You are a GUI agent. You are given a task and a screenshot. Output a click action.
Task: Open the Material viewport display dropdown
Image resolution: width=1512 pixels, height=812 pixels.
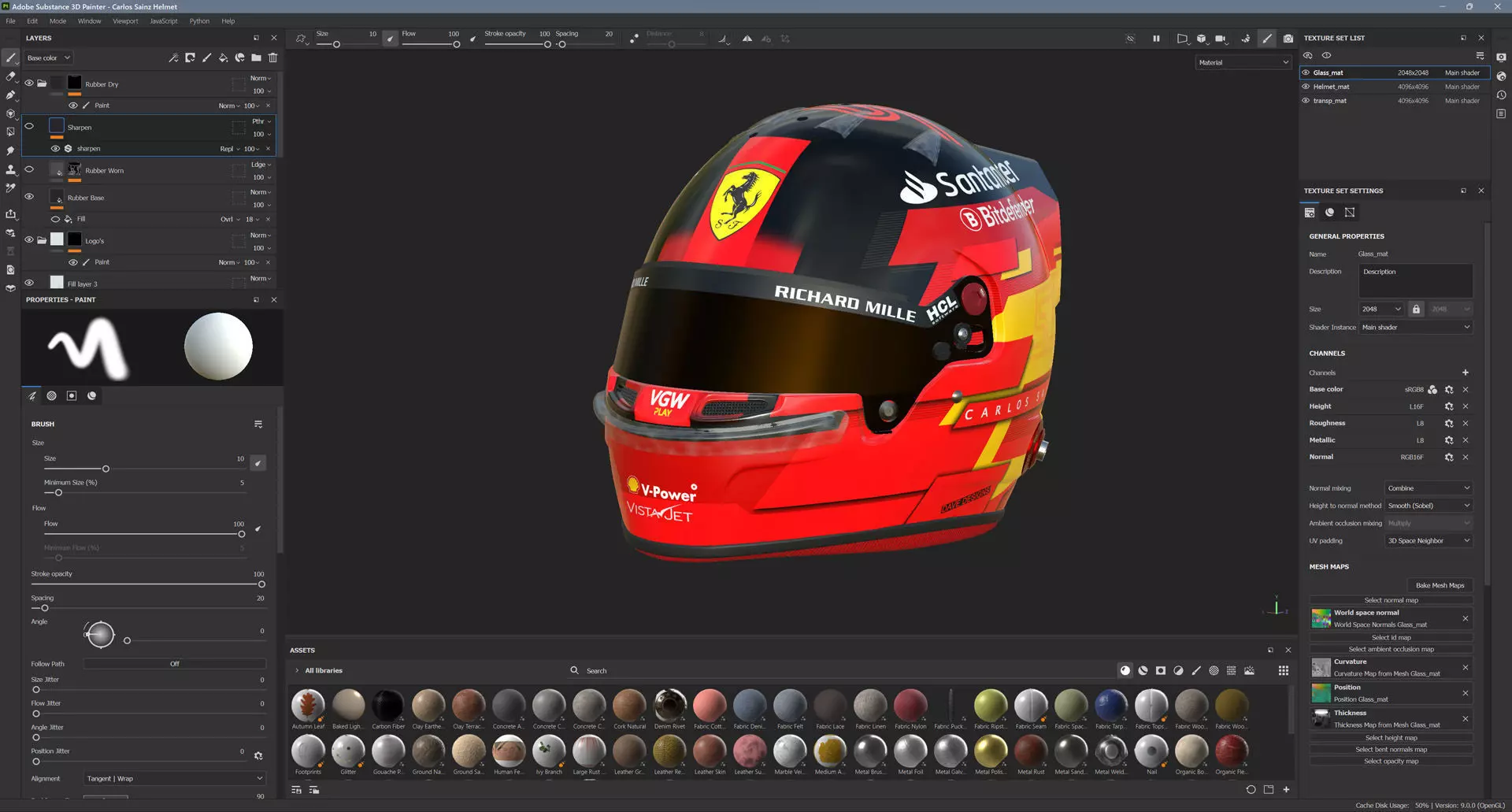1243,62
